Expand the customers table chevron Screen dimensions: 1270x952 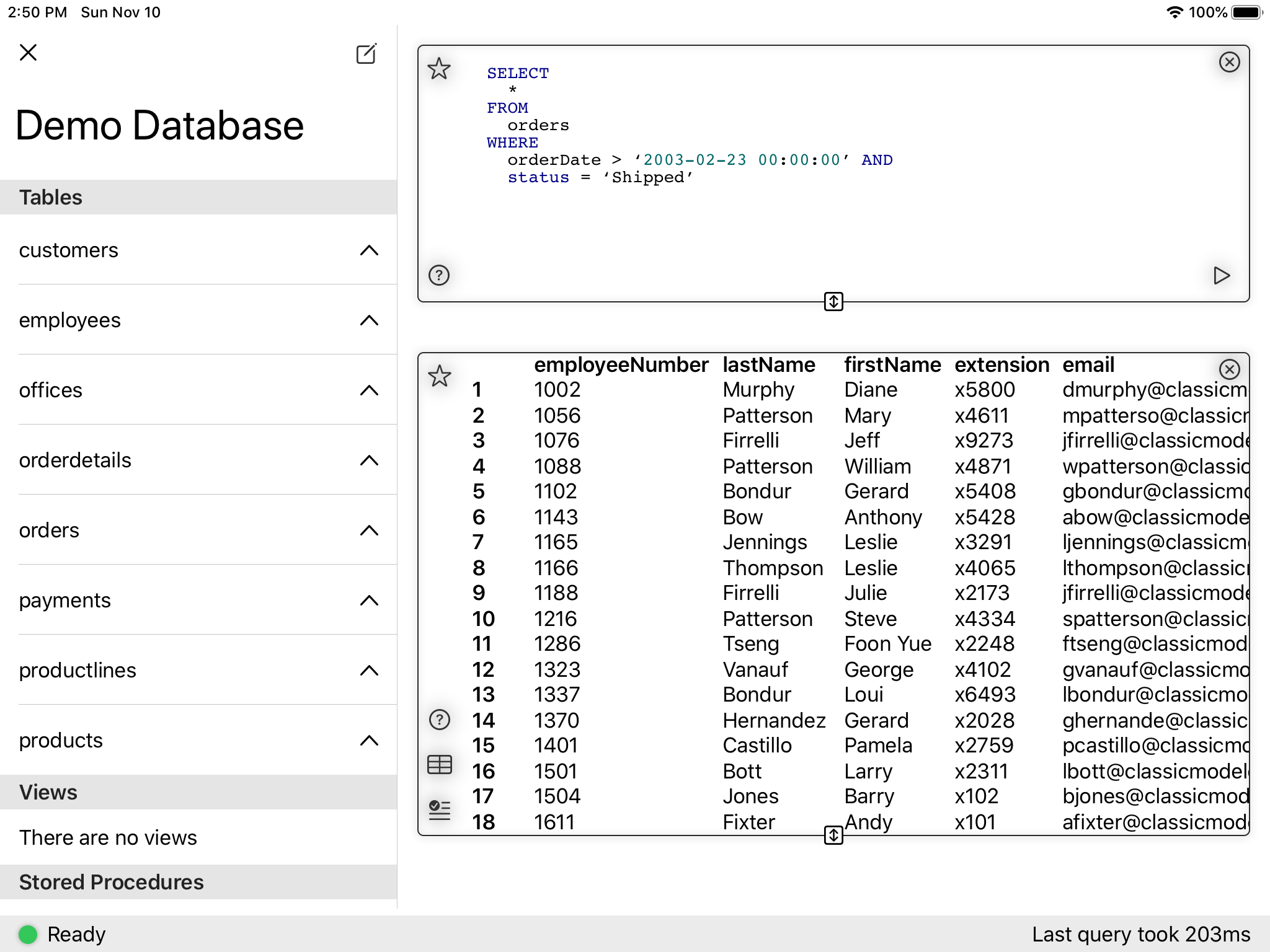click(369, 250)
